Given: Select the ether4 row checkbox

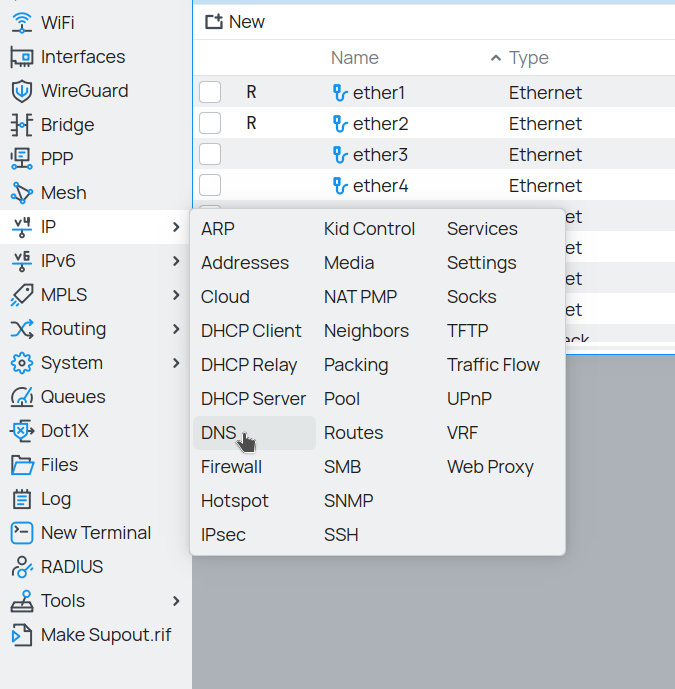Looking at the screenshot, I should coord(210,186).
